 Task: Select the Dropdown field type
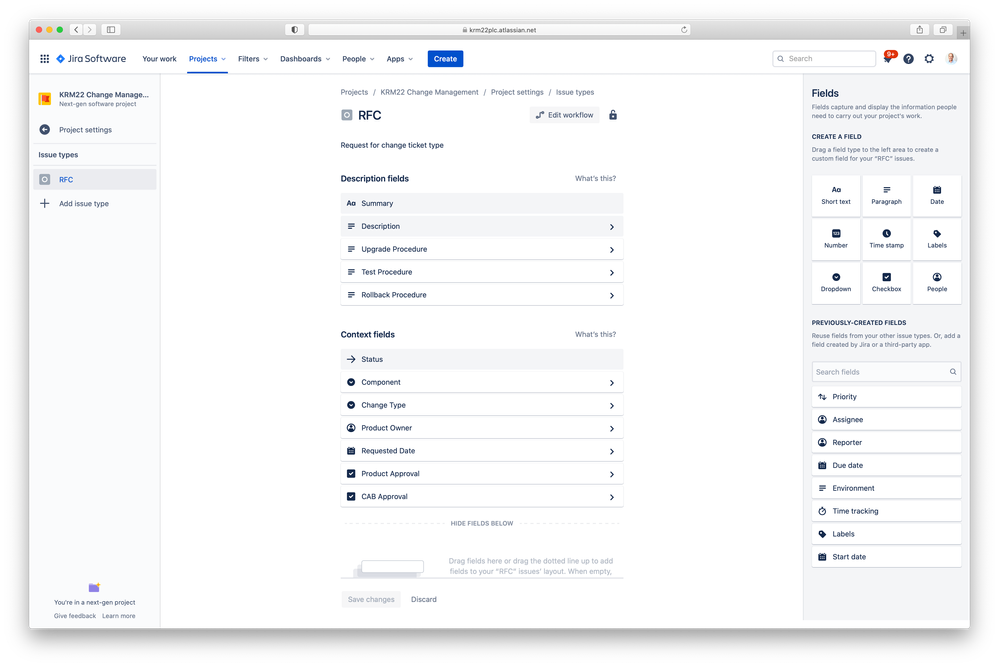coord(836,283)
